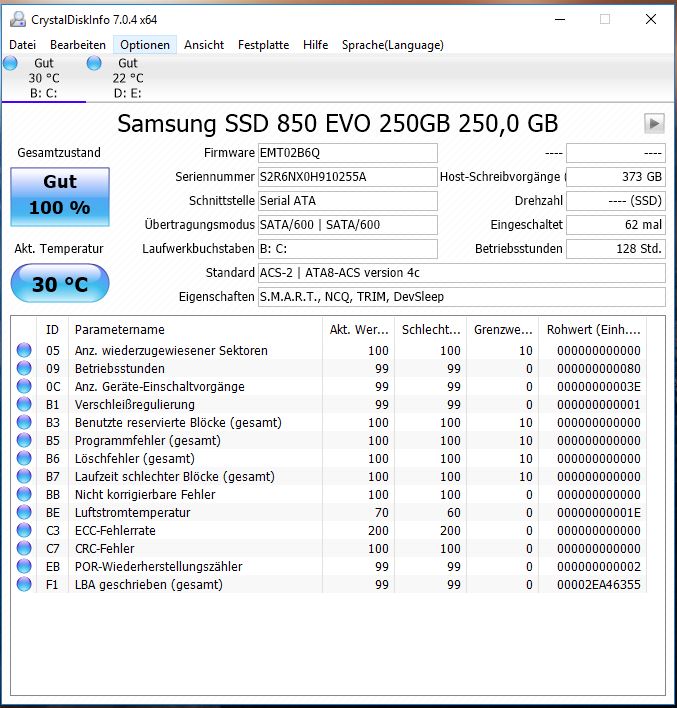Select the D: E: disk tab at 22 °C
The image size is (677, 708).
click(127, 78)
